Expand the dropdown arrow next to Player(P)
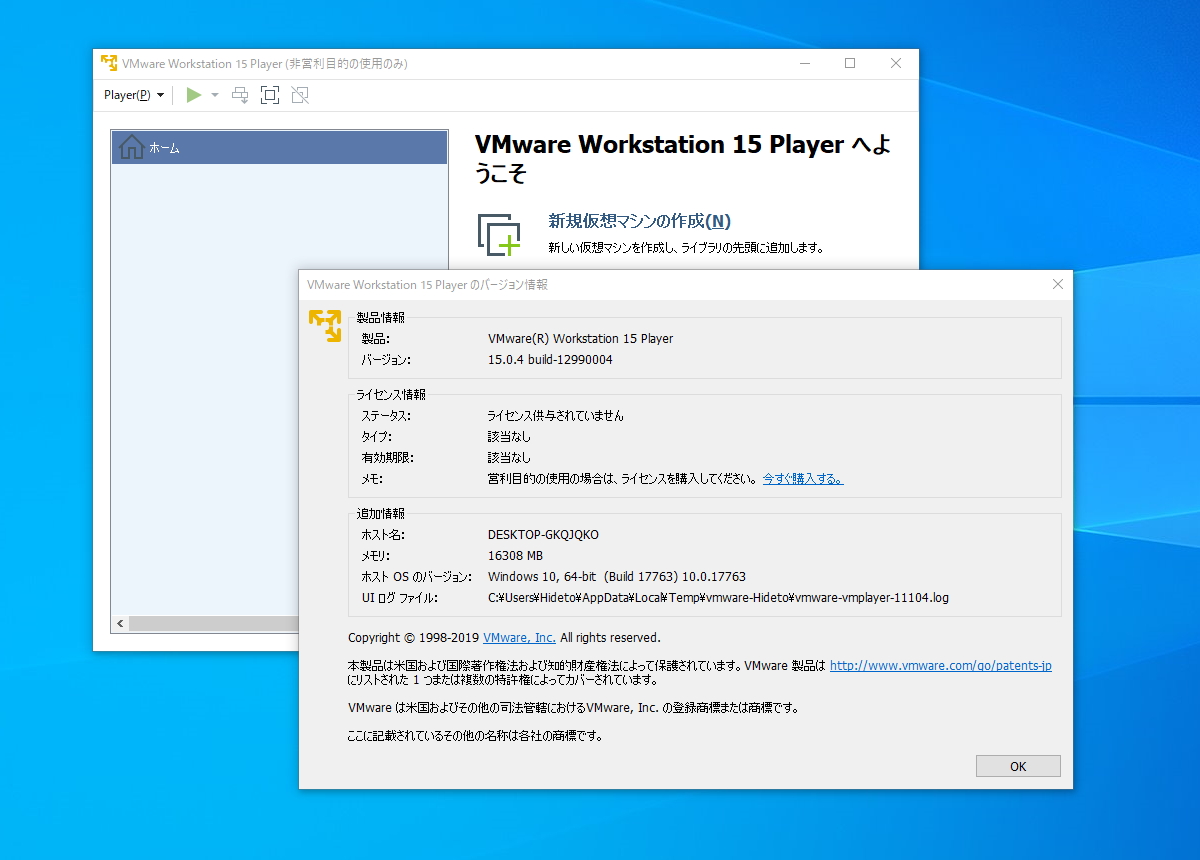 [160, 95]
